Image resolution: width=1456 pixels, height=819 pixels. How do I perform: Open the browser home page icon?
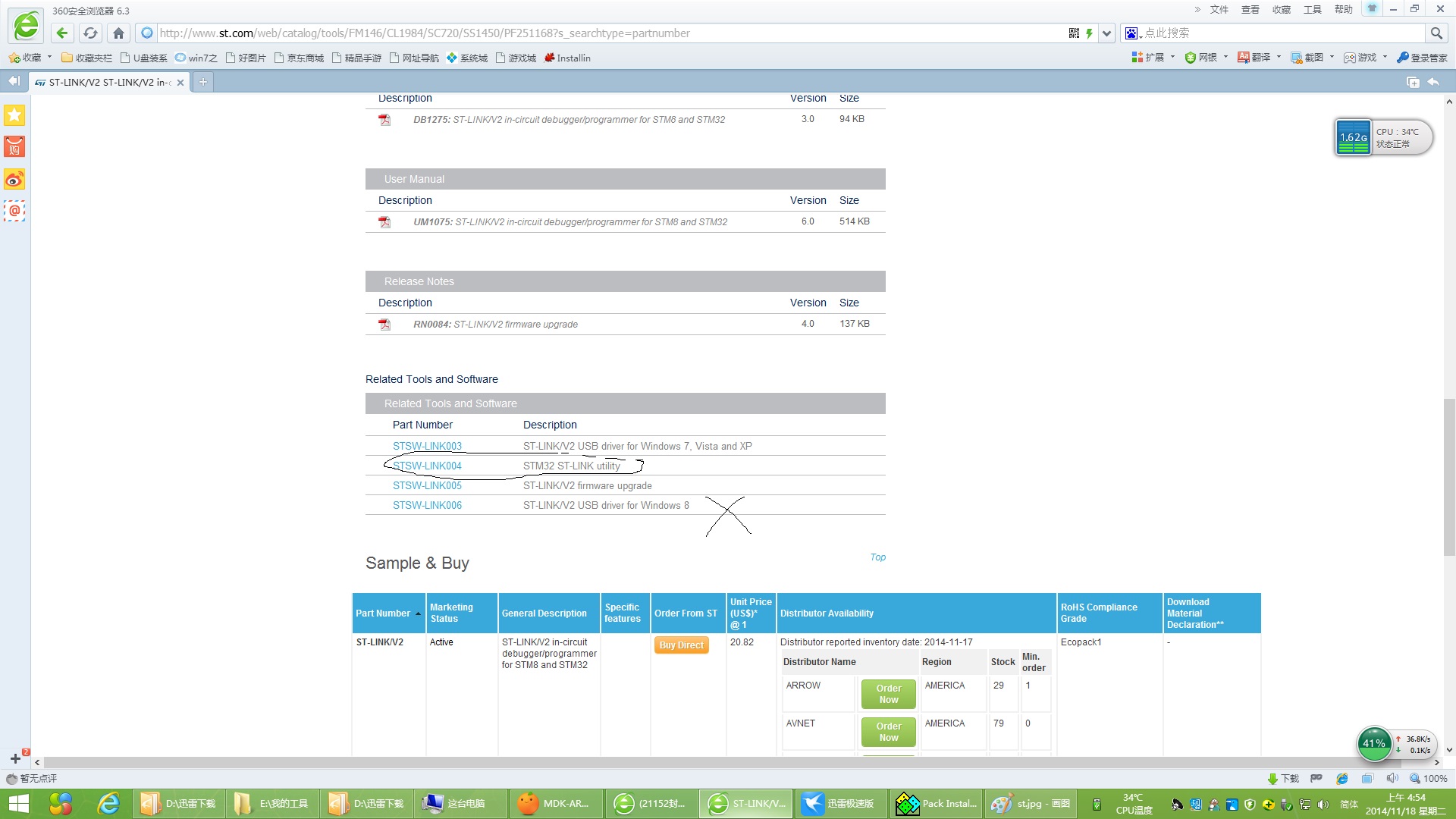click(x=118, y=33)
